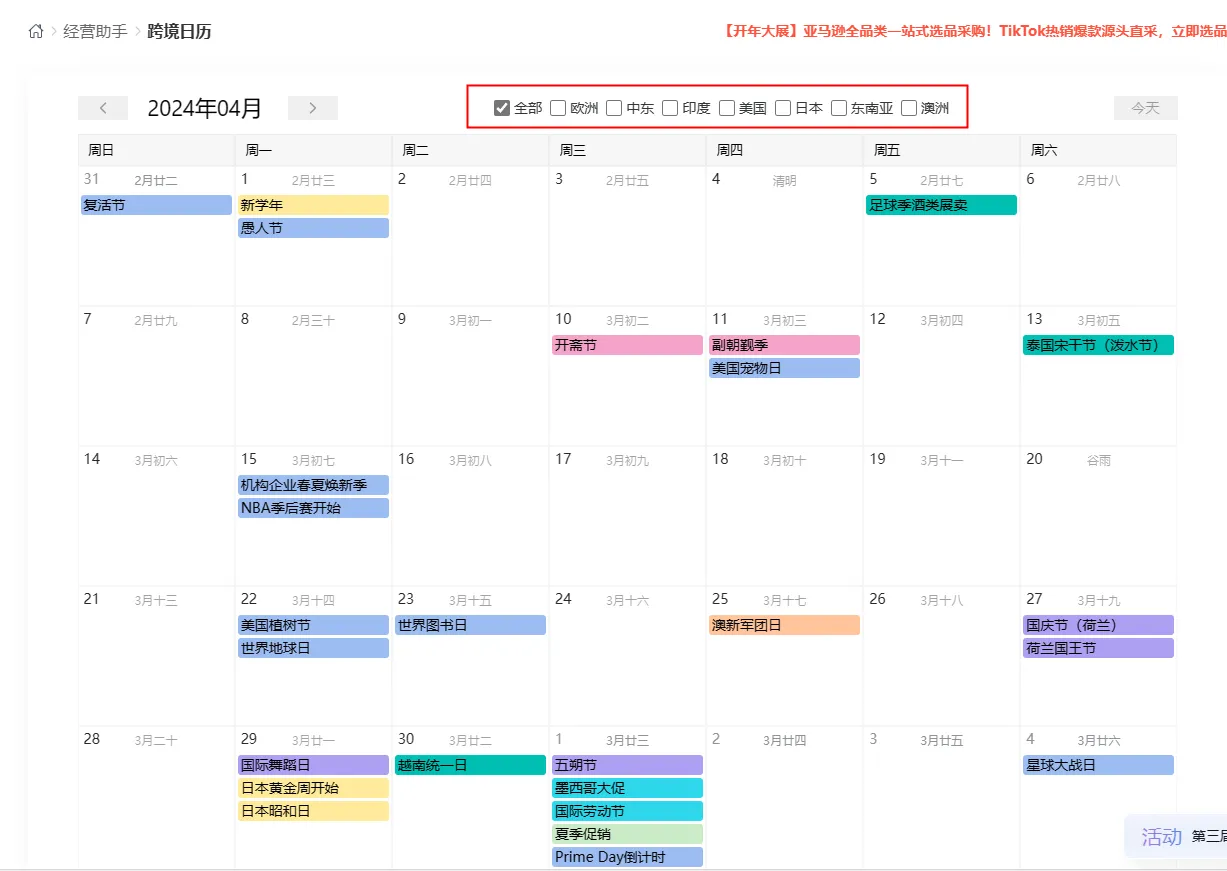The image size is (1227, 871).
Task: Click 跨境日历 breadcrumb title
Action: 179,31
